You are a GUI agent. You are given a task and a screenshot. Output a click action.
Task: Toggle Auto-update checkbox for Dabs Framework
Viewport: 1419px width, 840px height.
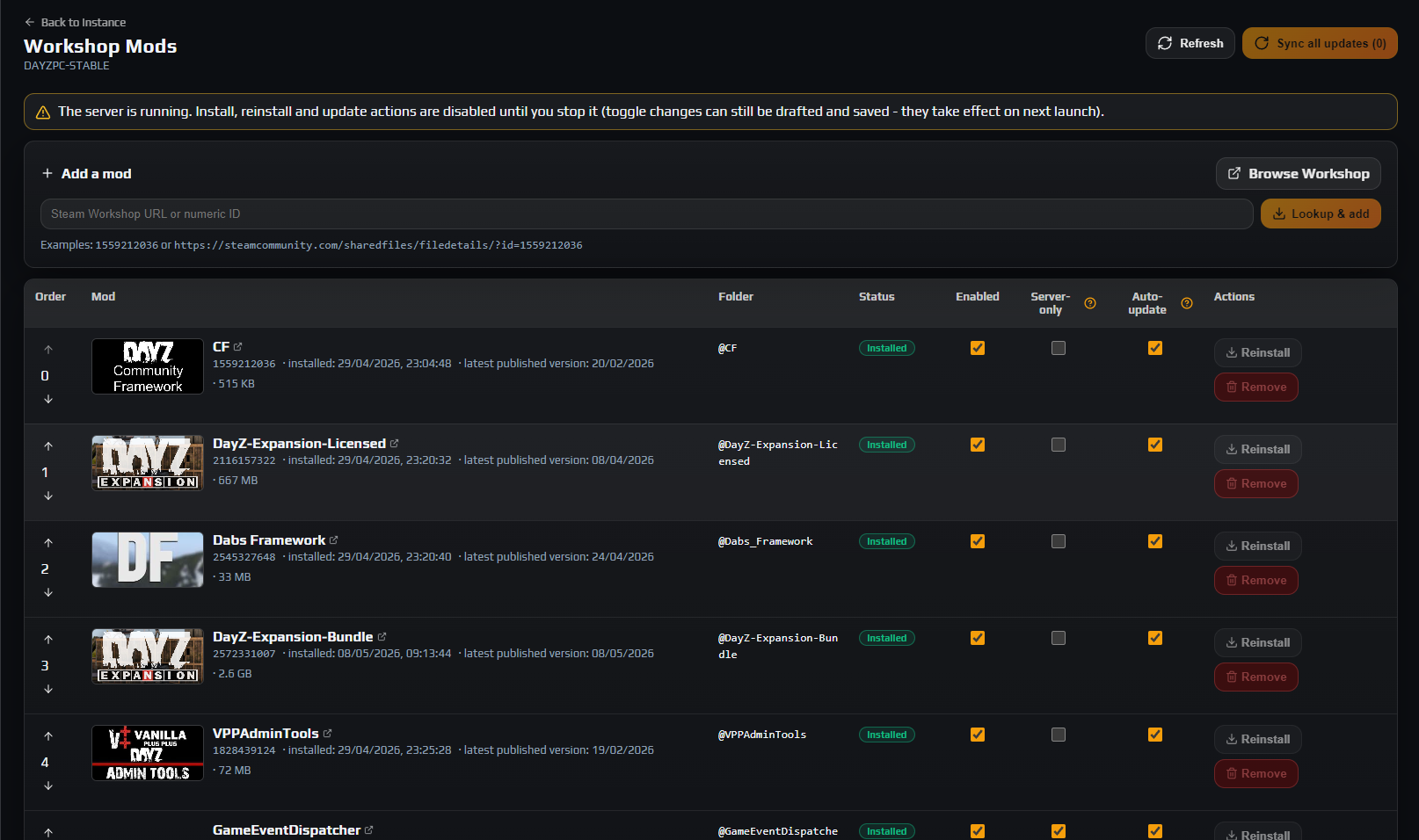tap(1155, 541)
